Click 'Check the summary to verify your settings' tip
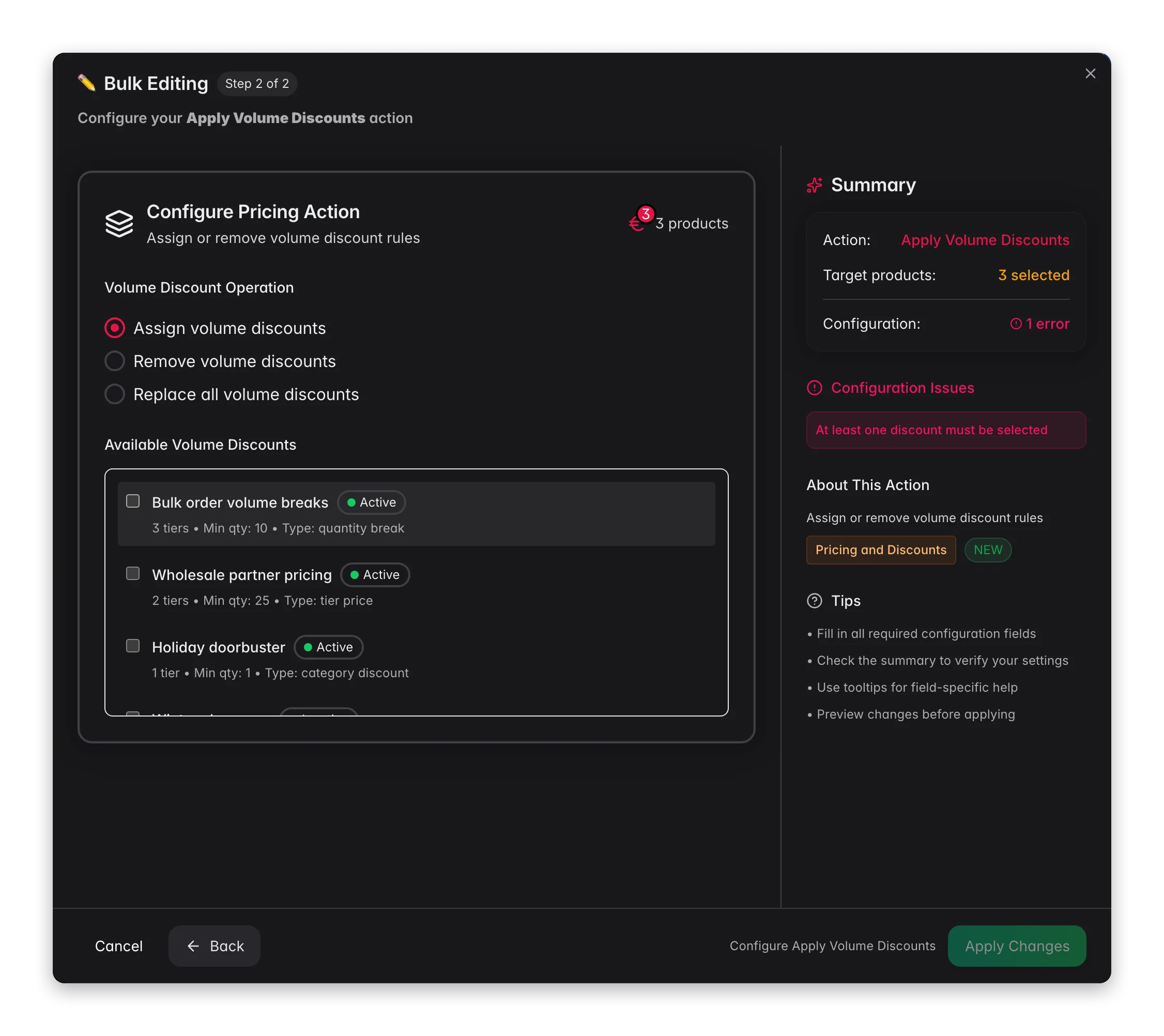Screen dimensions: 1164x1036 [x=942, y=661]
